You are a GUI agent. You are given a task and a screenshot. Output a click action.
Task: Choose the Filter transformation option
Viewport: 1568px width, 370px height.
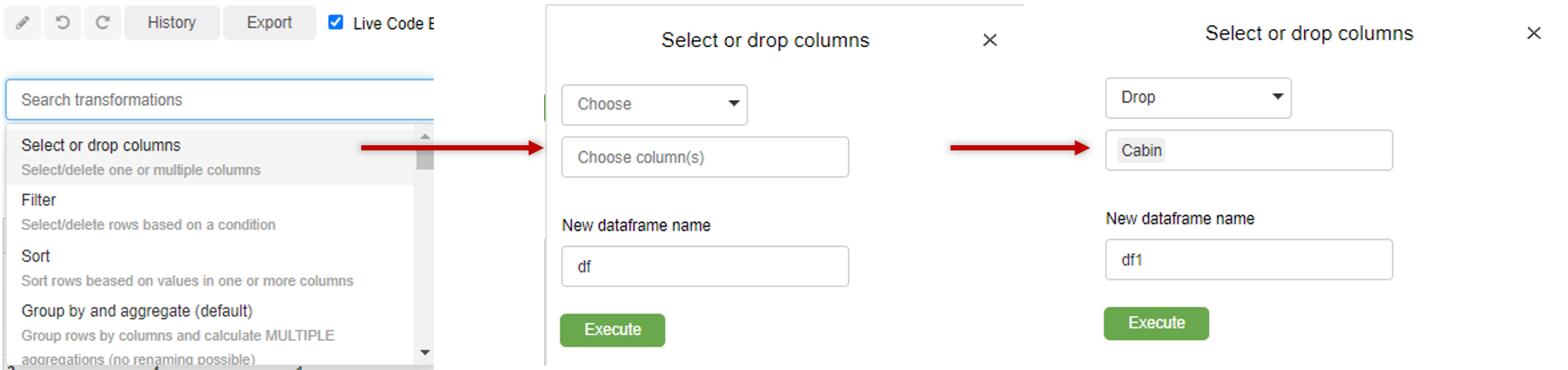click(38, 200)
